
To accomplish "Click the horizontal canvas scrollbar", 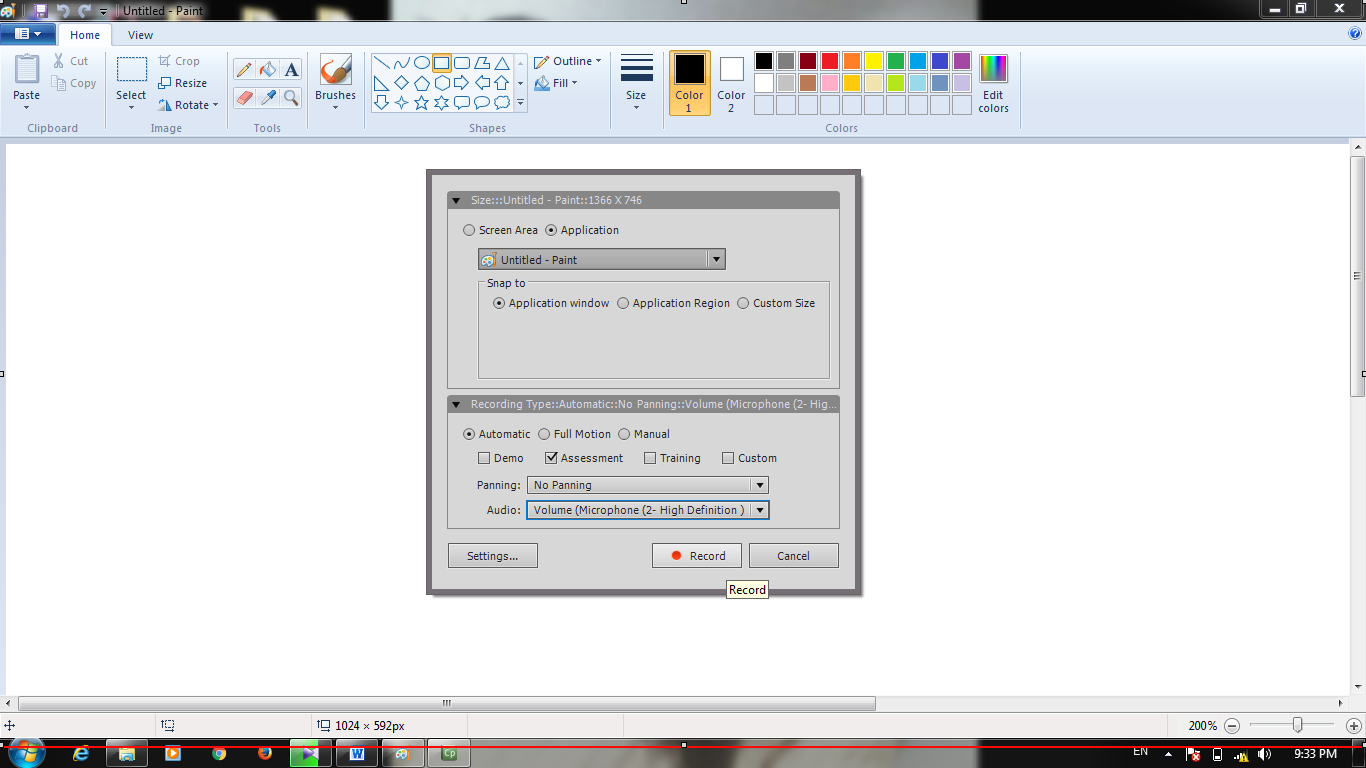I will (x=447, y=703).
